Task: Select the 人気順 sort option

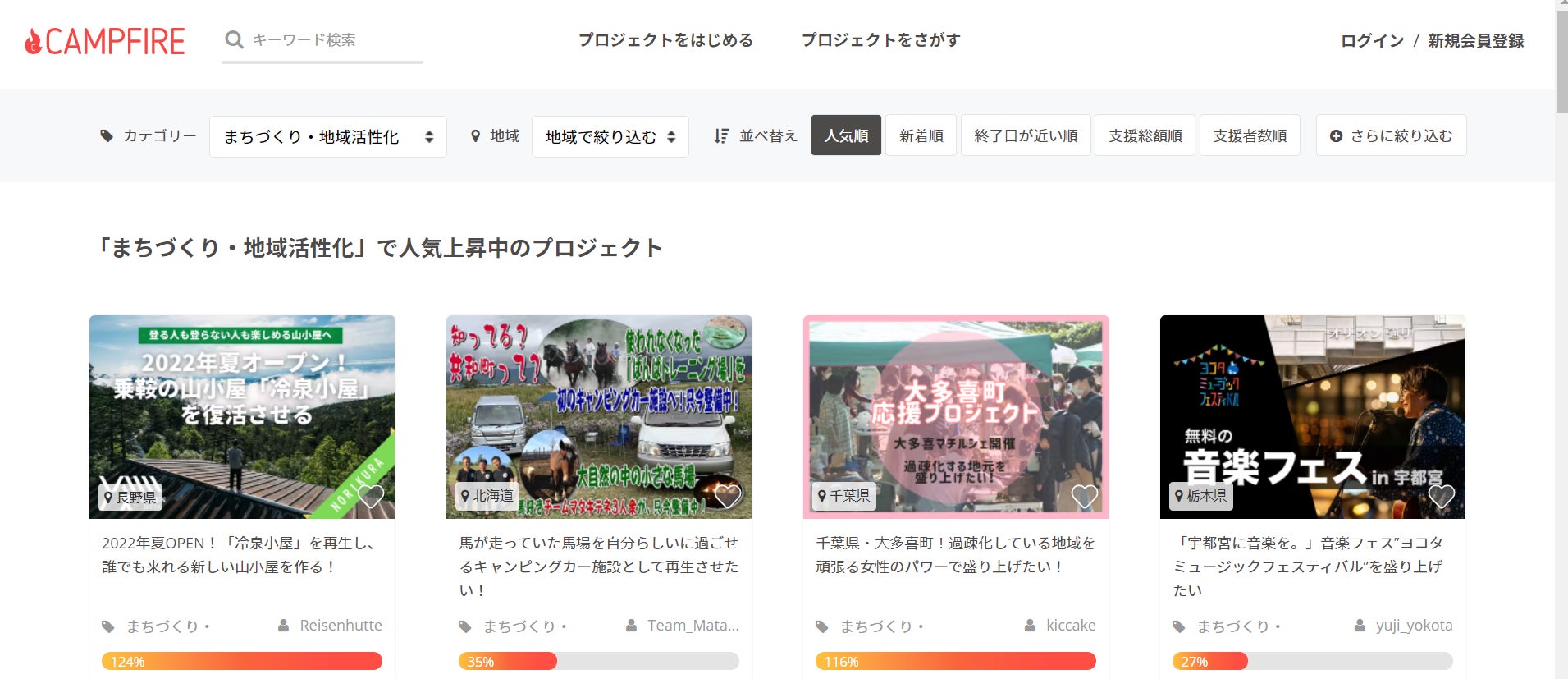Action: click(x=846, y=135)
